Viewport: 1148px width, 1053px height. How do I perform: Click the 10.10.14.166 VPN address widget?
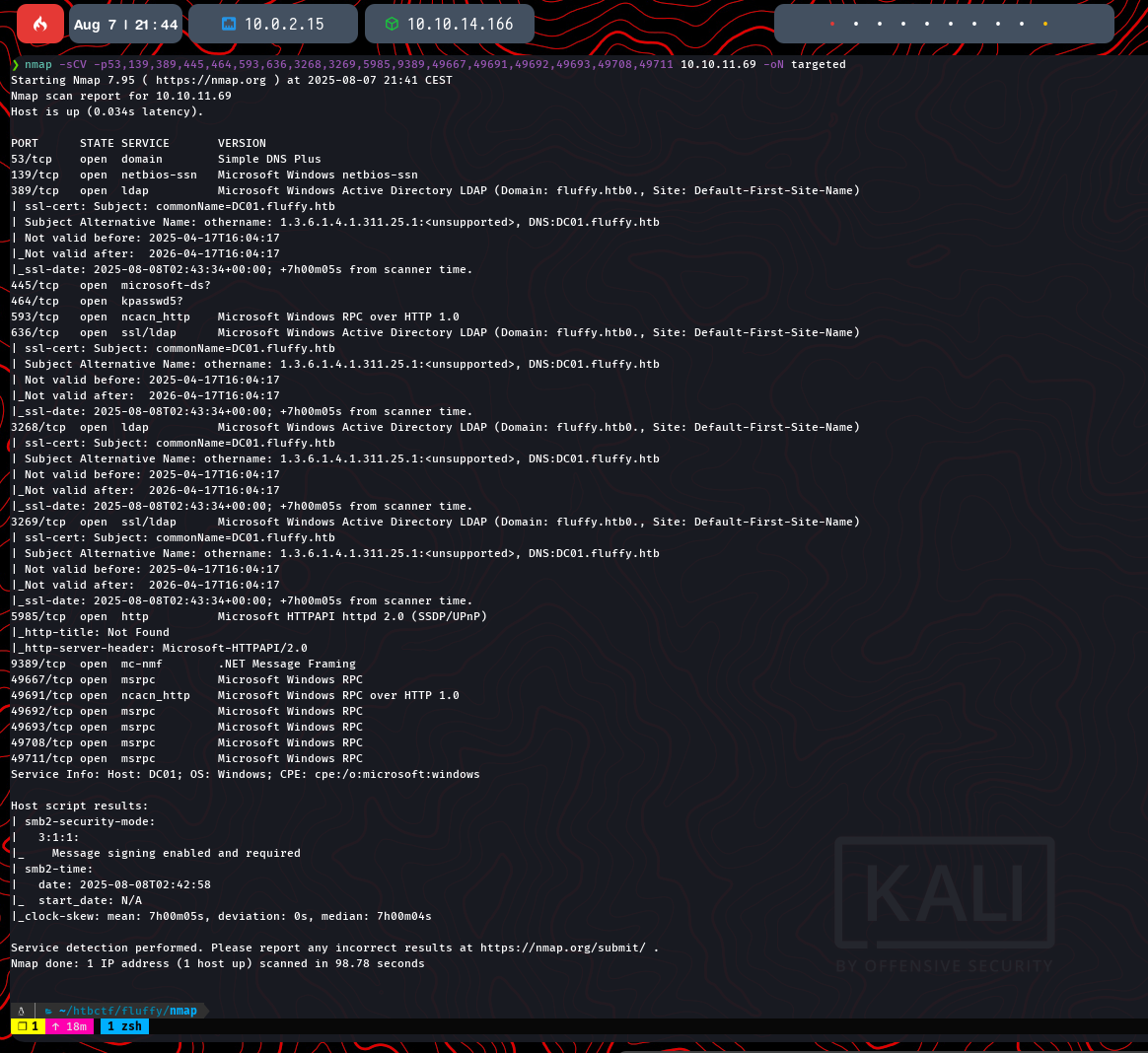(x=460, y=24)
